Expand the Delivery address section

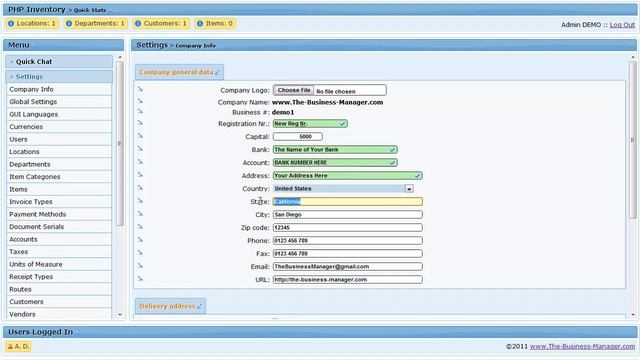(170, 306)
